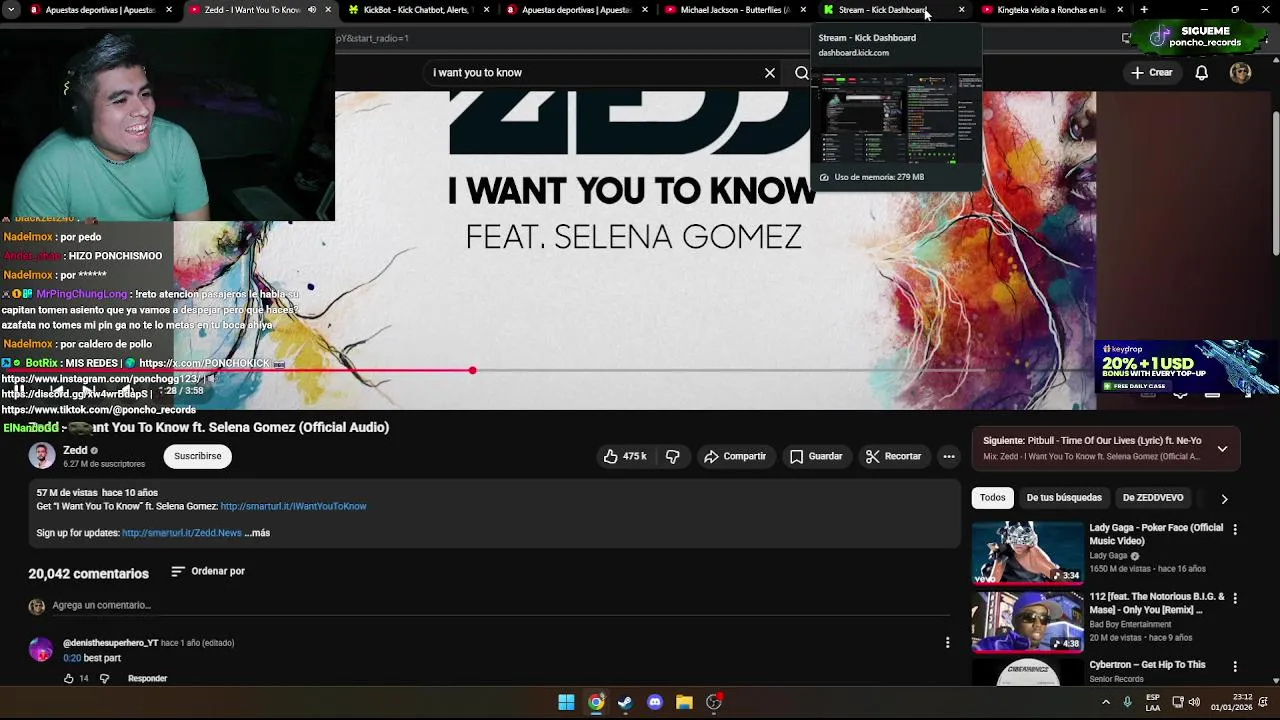1280x720 pixels.
Task: Open the options menu for the Cybertron video
Action: pyautogui.click(x=1235, y=667)
